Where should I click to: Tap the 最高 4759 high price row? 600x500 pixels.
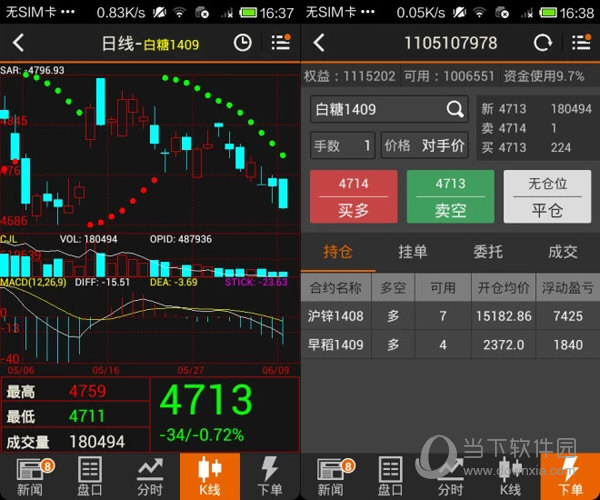(x=75, y=391)
